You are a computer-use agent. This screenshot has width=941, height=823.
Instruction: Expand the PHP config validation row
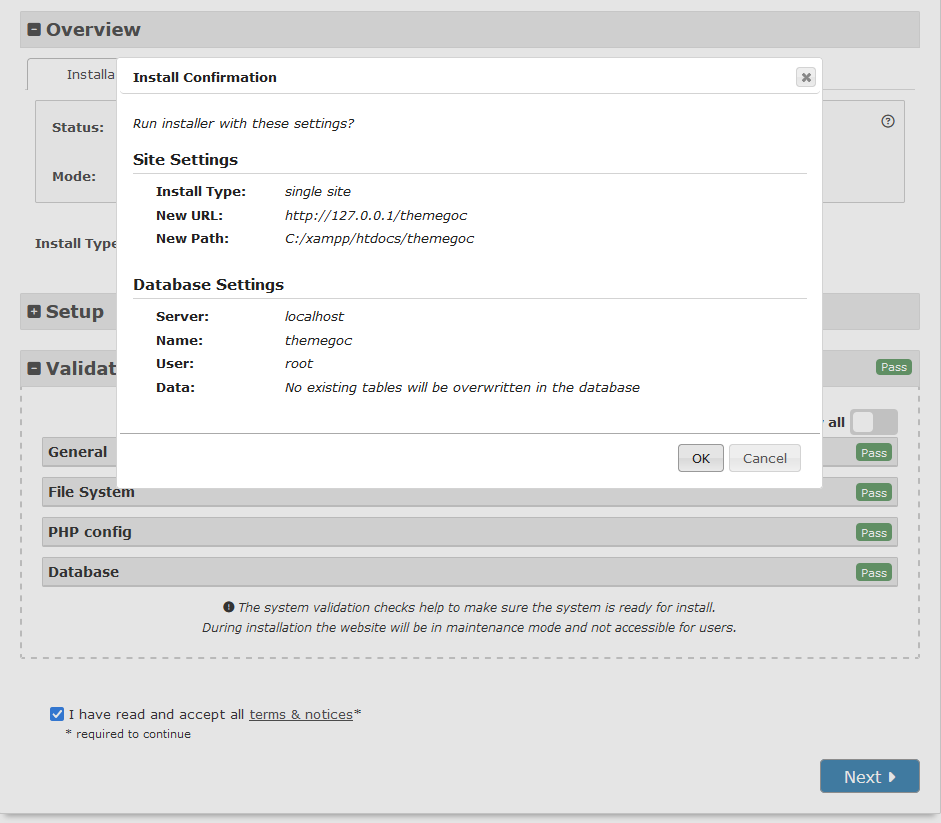470,532
